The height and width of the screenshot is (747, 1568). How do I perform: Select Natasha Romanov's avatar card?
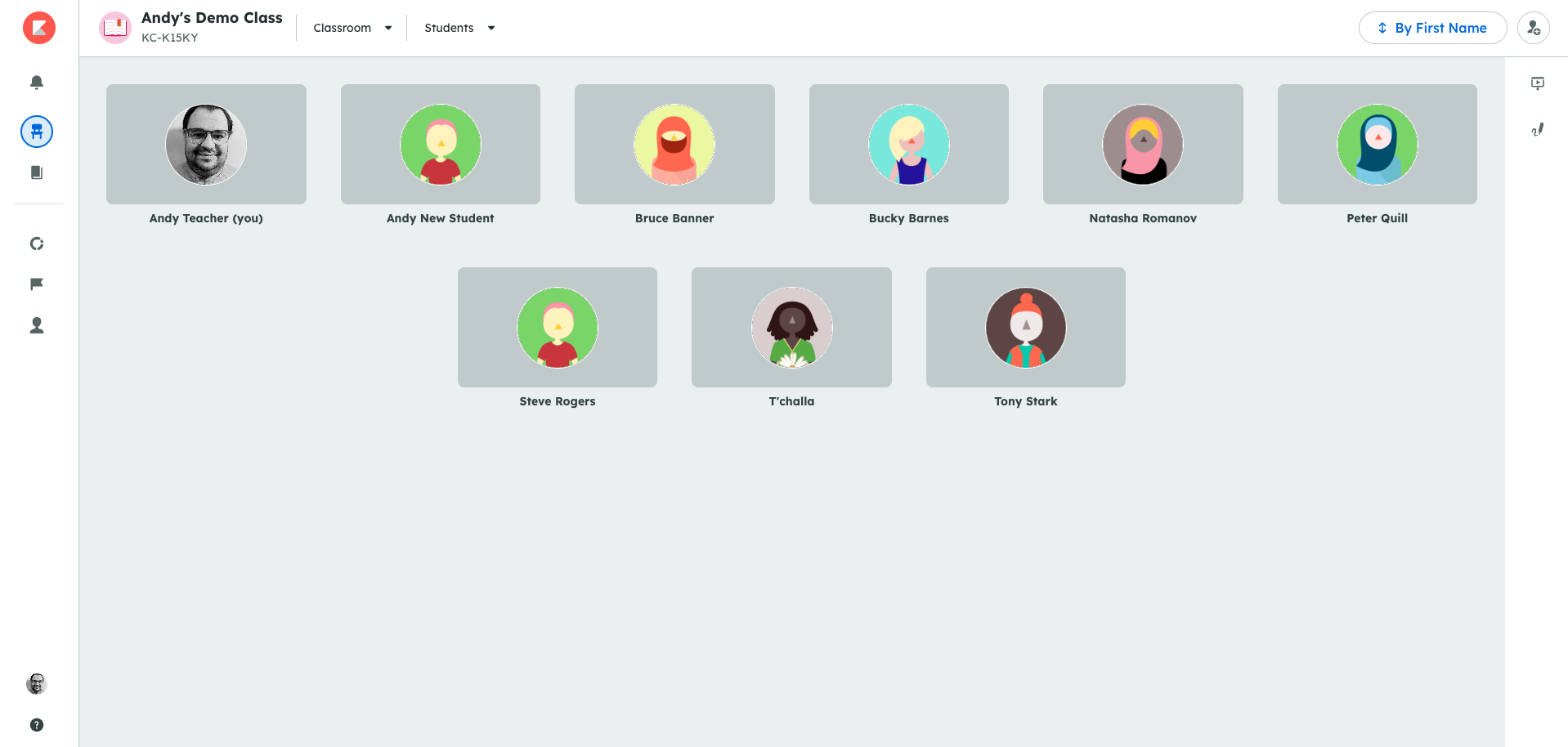coord(1143,144)
